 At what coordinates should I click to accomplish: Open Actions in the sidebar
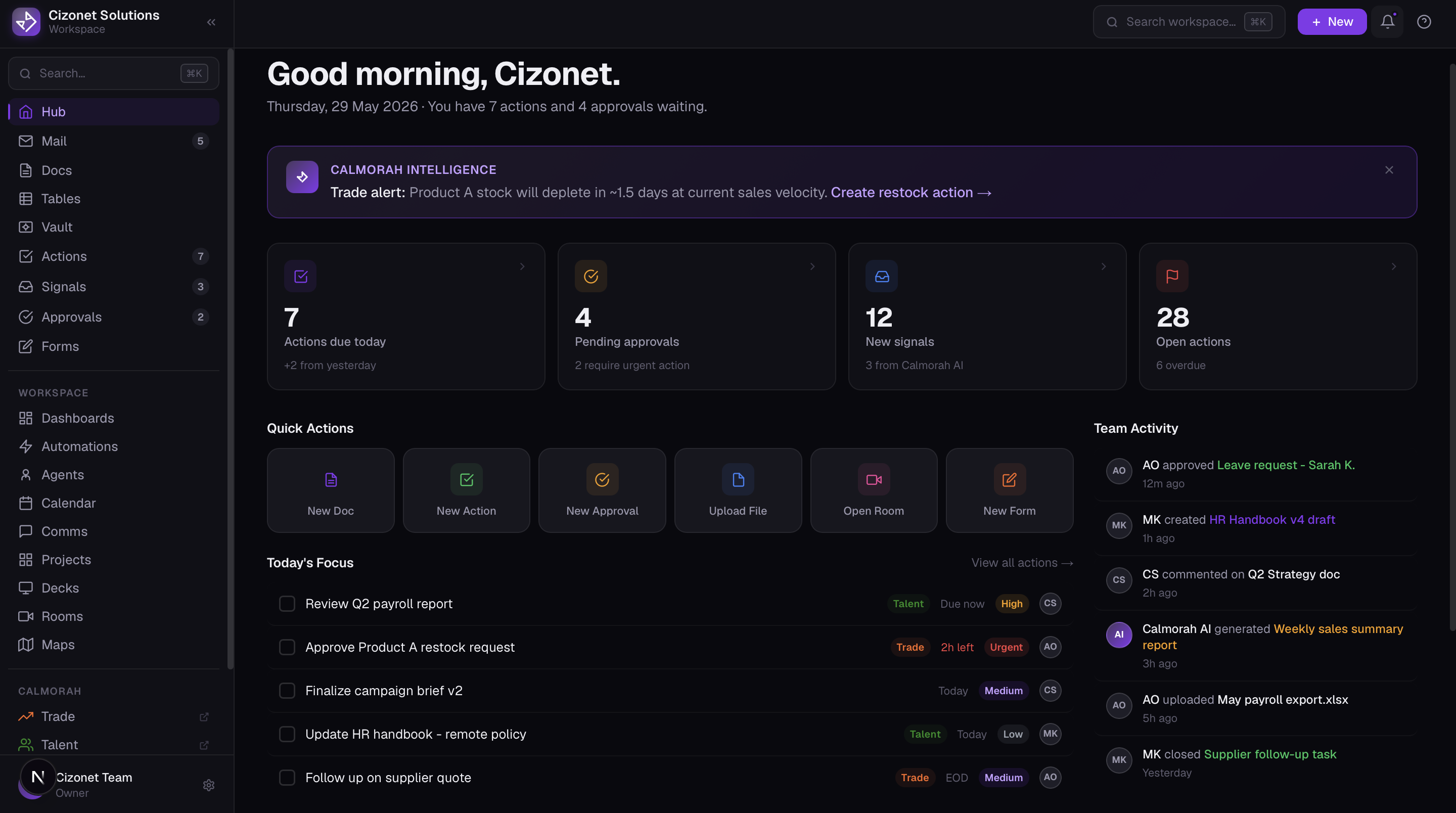[x=114, y=256]
